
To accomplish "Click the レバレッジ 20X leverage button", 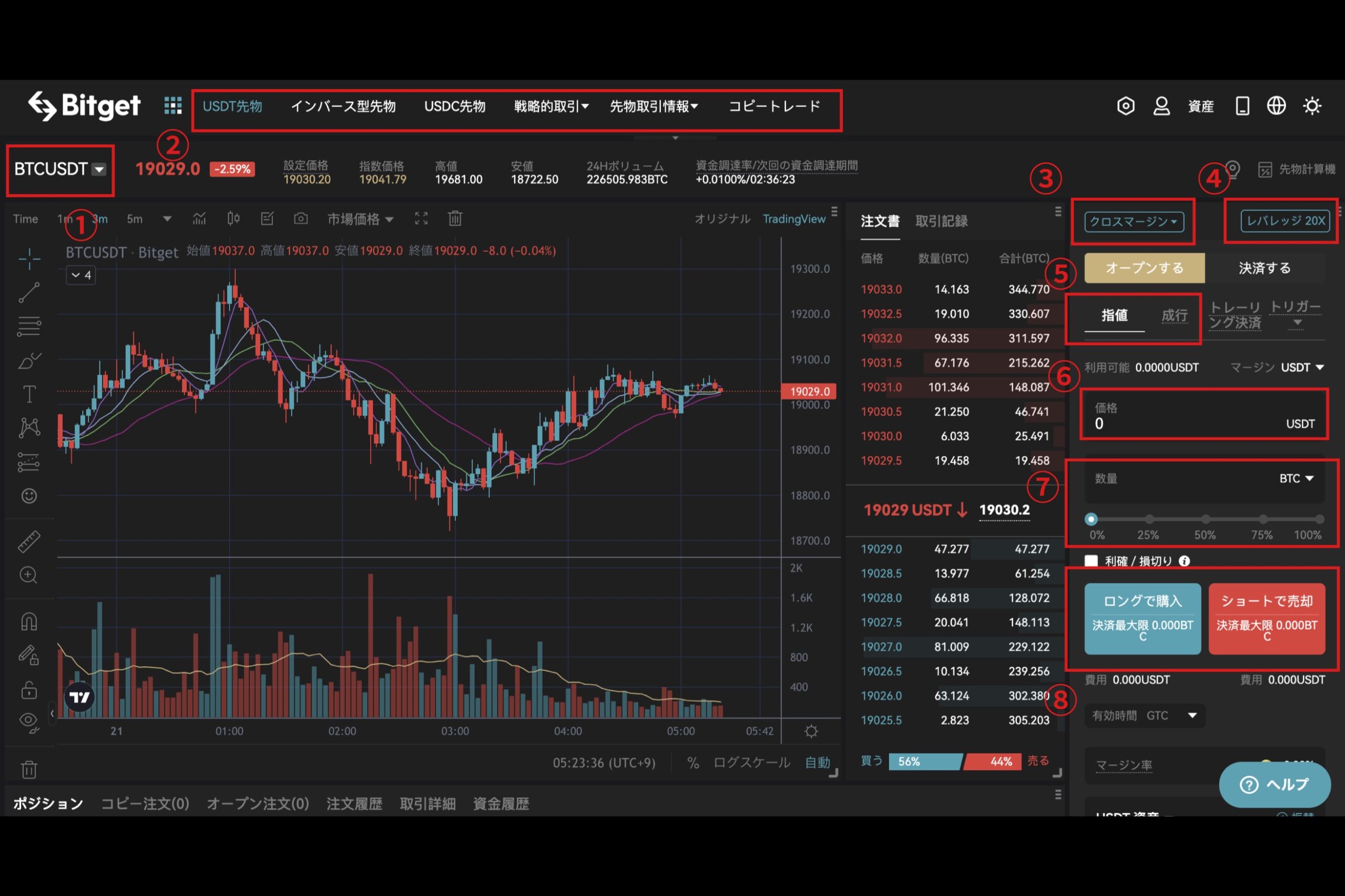I will (1285, 221).
